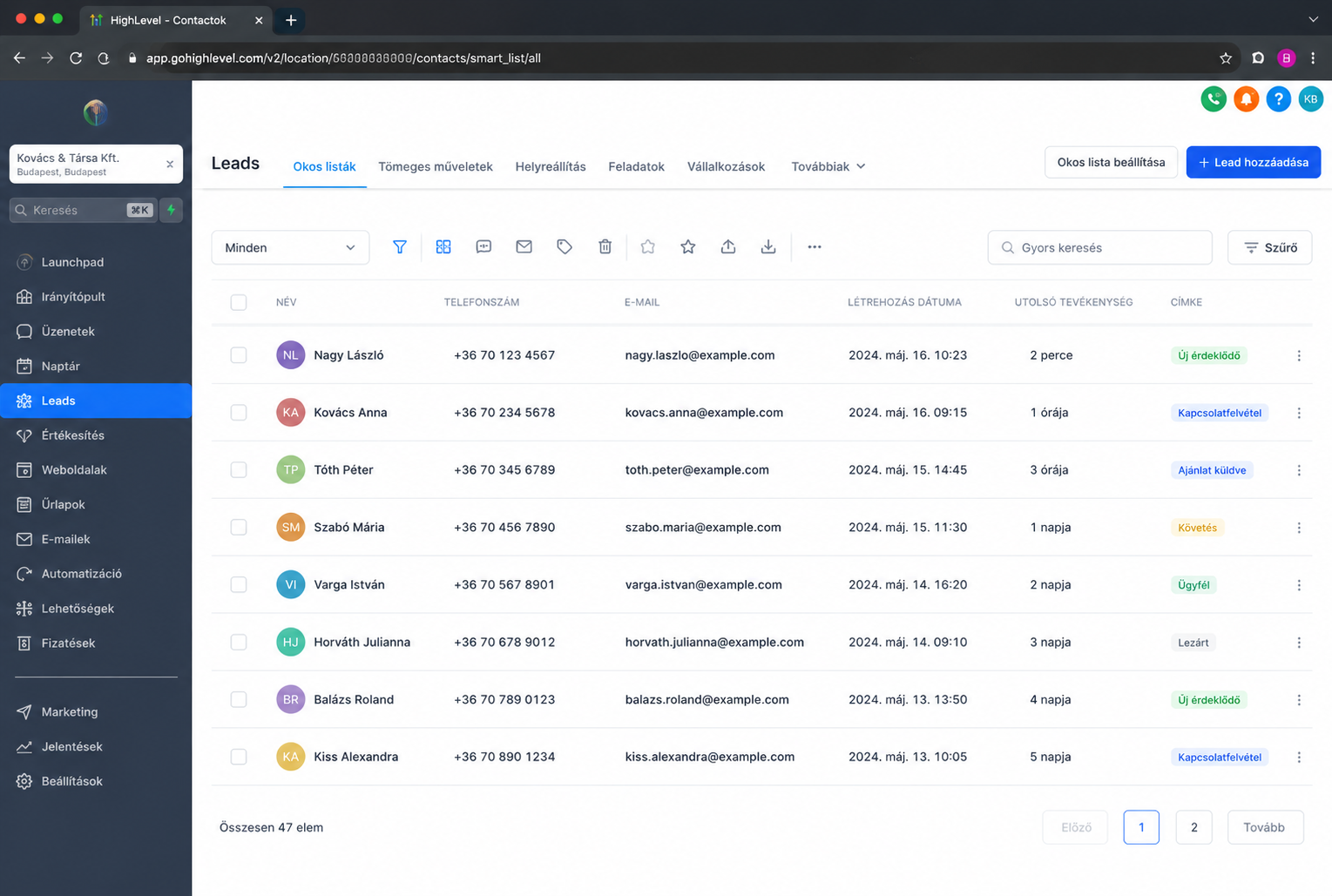Check the box for Balázs Roland

point(239,700)
